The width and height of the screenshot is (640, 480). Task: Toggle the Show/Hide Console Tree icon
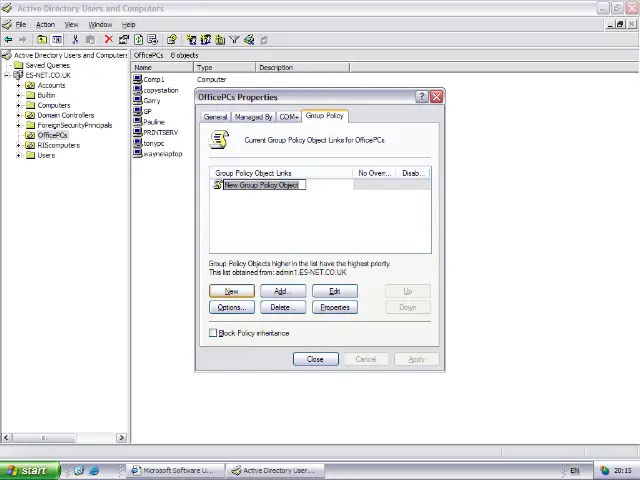[x=57, y=40]
